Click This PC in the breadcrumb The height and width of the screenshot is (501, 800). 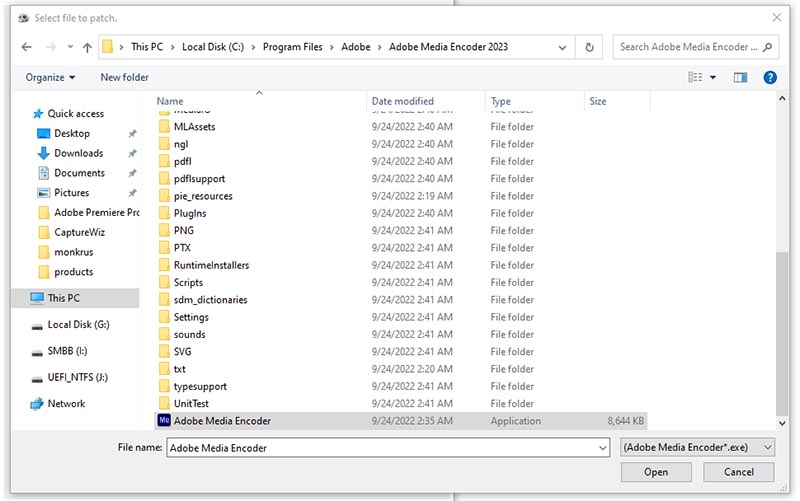(147, 47)
